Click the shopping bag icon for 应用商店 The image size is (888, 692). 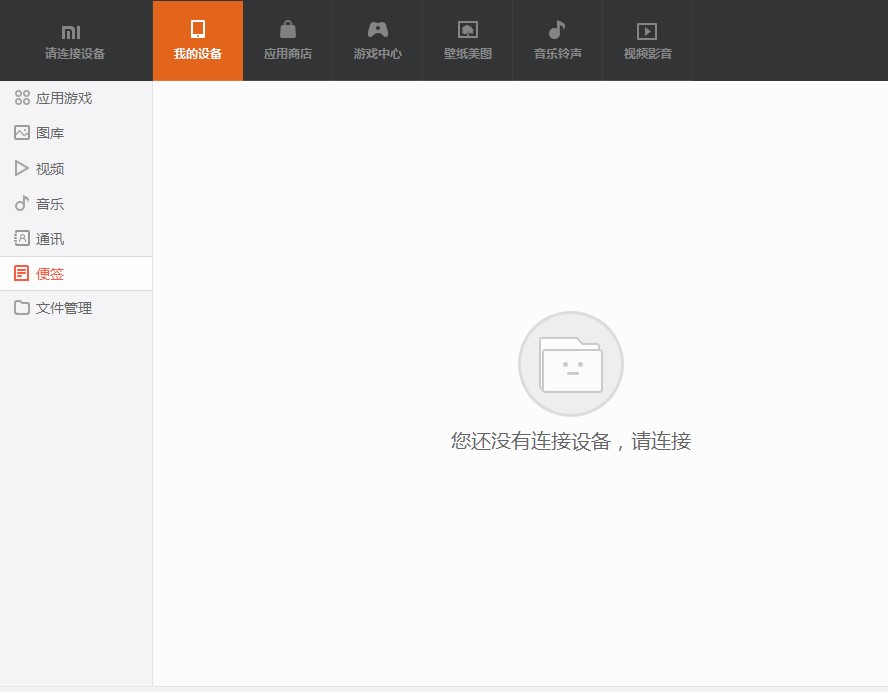pos(288,30)
